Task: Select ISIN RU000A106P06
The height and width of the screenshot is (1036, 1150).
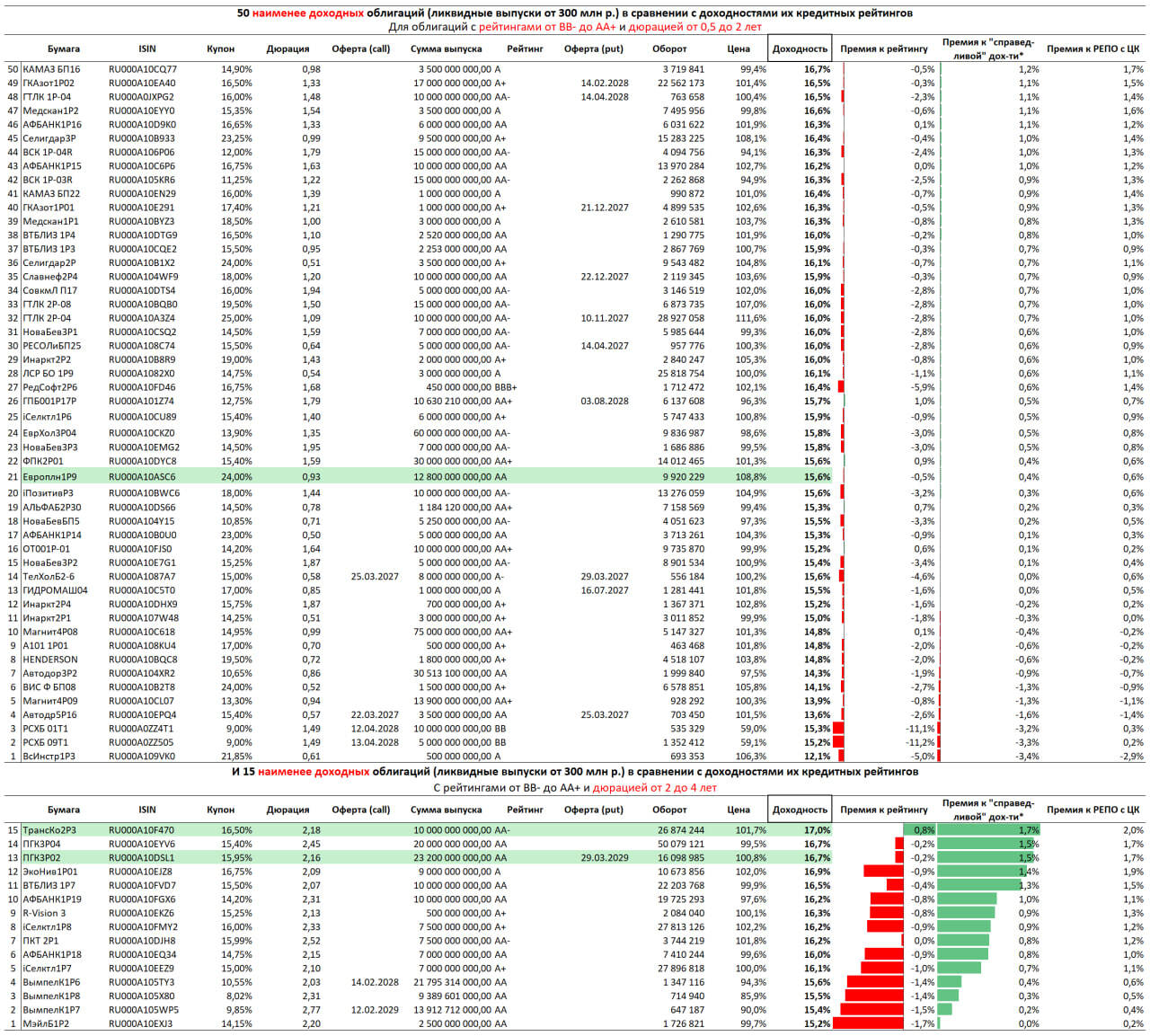Action: point(141,152)
